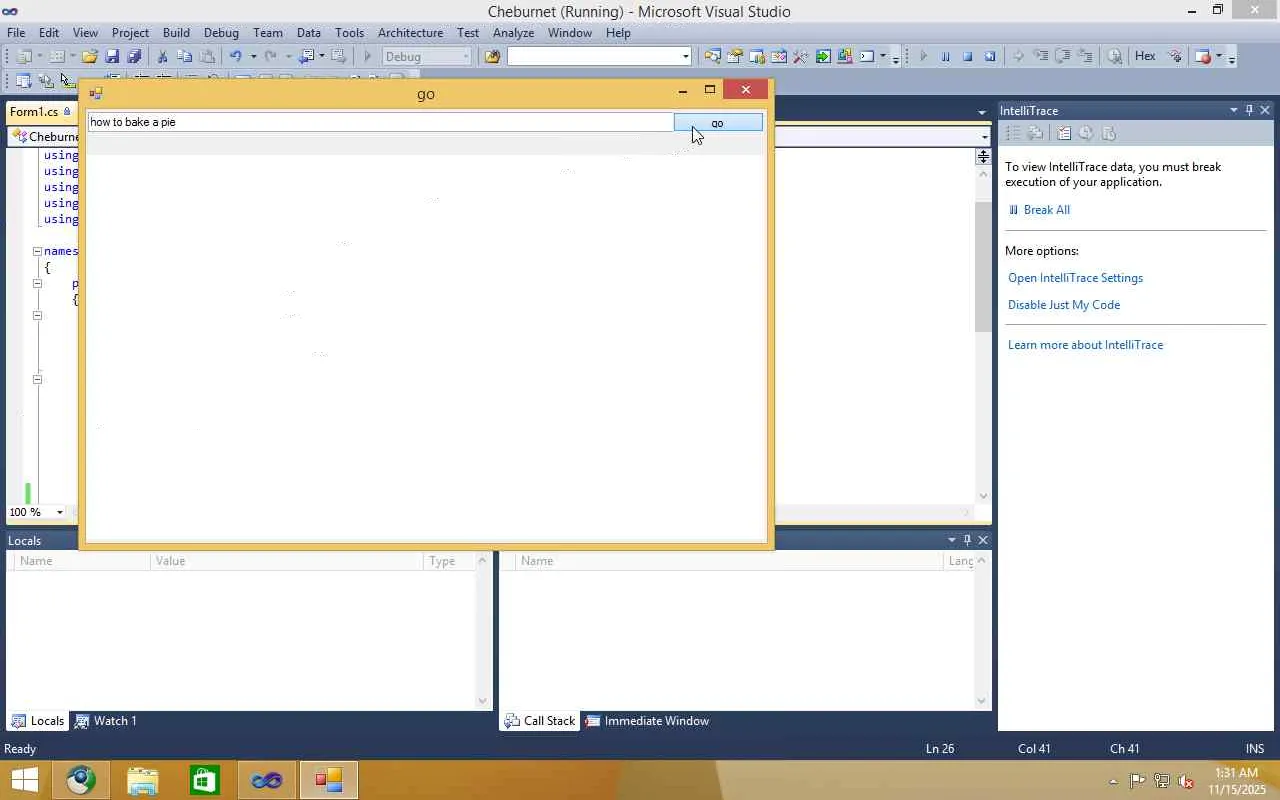Open IntelliTrace window position dropdown arrow
This screenshot has width=1280, height=800.
(x=1234, y=110)
